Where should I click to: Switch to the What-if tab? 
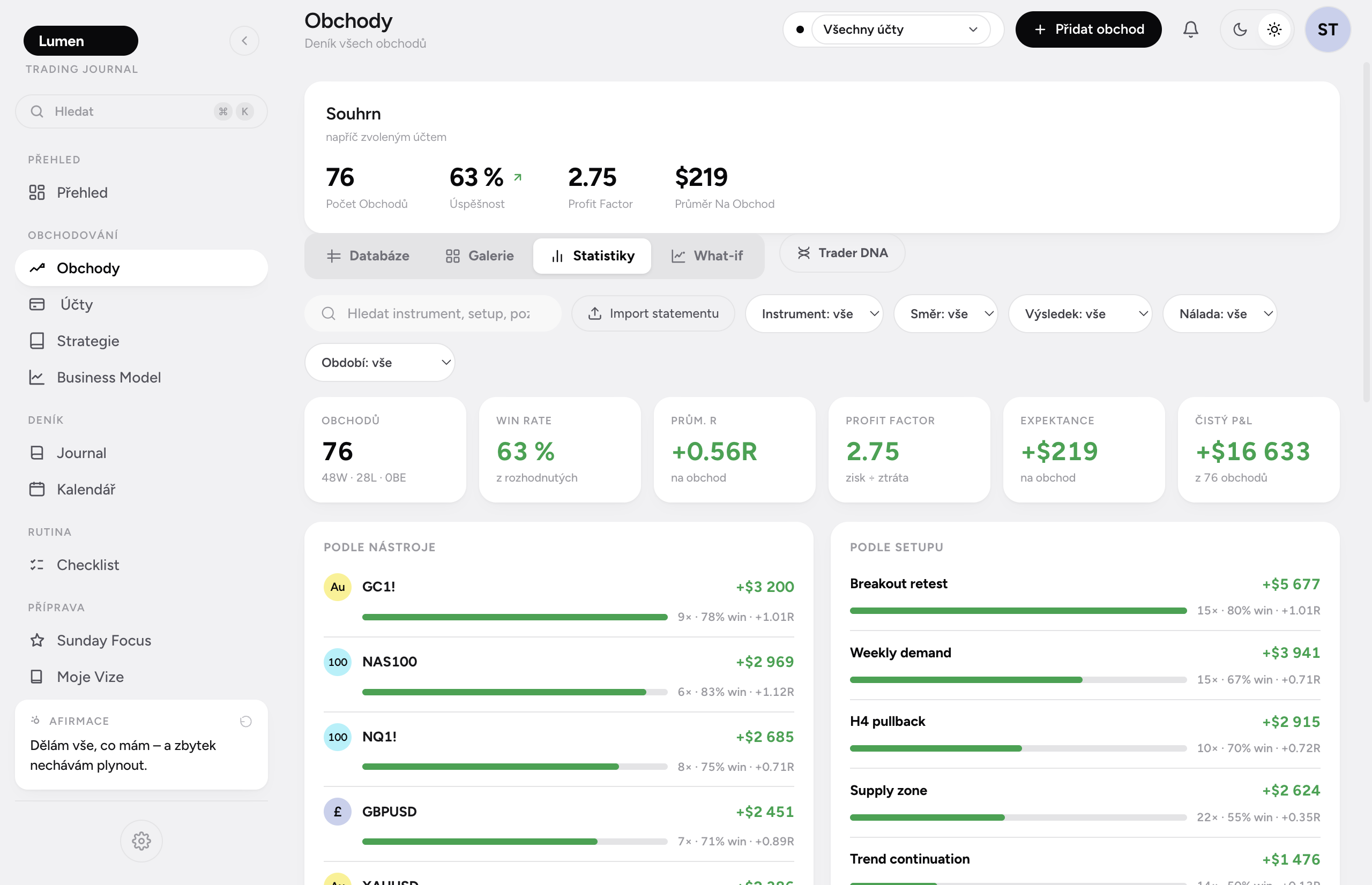[x=707, y=256]
